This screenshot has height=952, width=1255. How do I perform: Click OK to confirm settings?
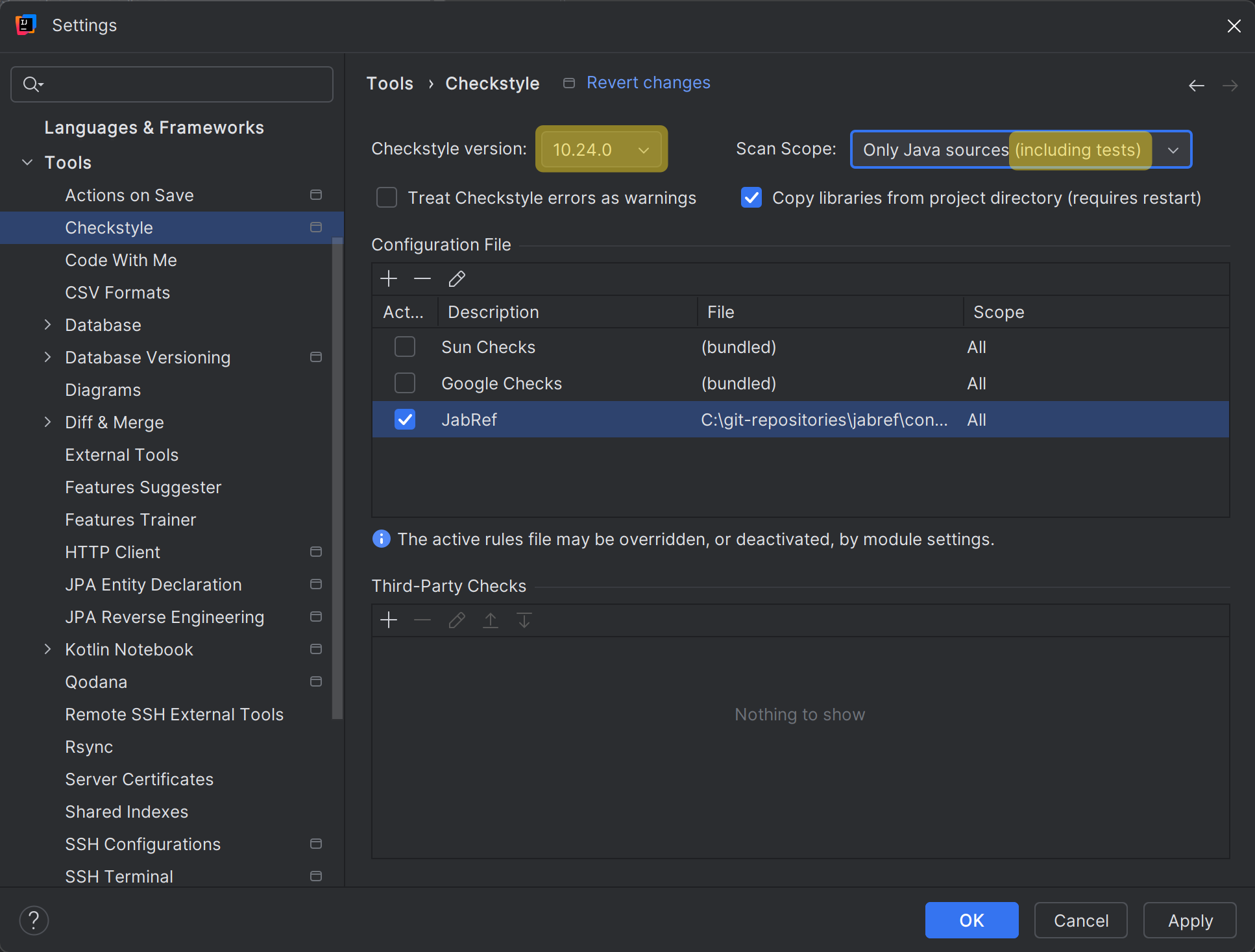tap(971, 920)
